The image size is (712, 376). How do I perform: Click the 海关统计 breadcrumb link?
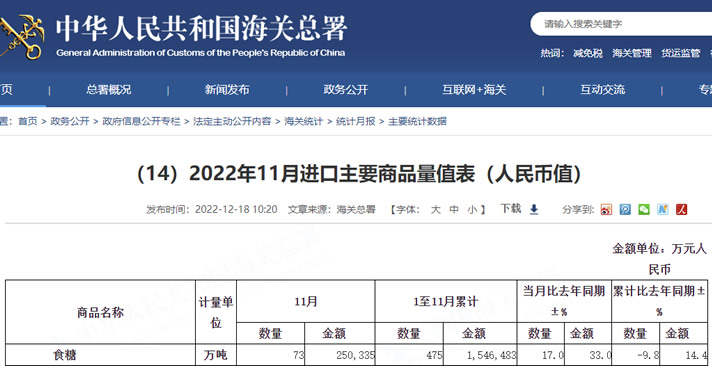pyautogui.click(x=303, y=121)
